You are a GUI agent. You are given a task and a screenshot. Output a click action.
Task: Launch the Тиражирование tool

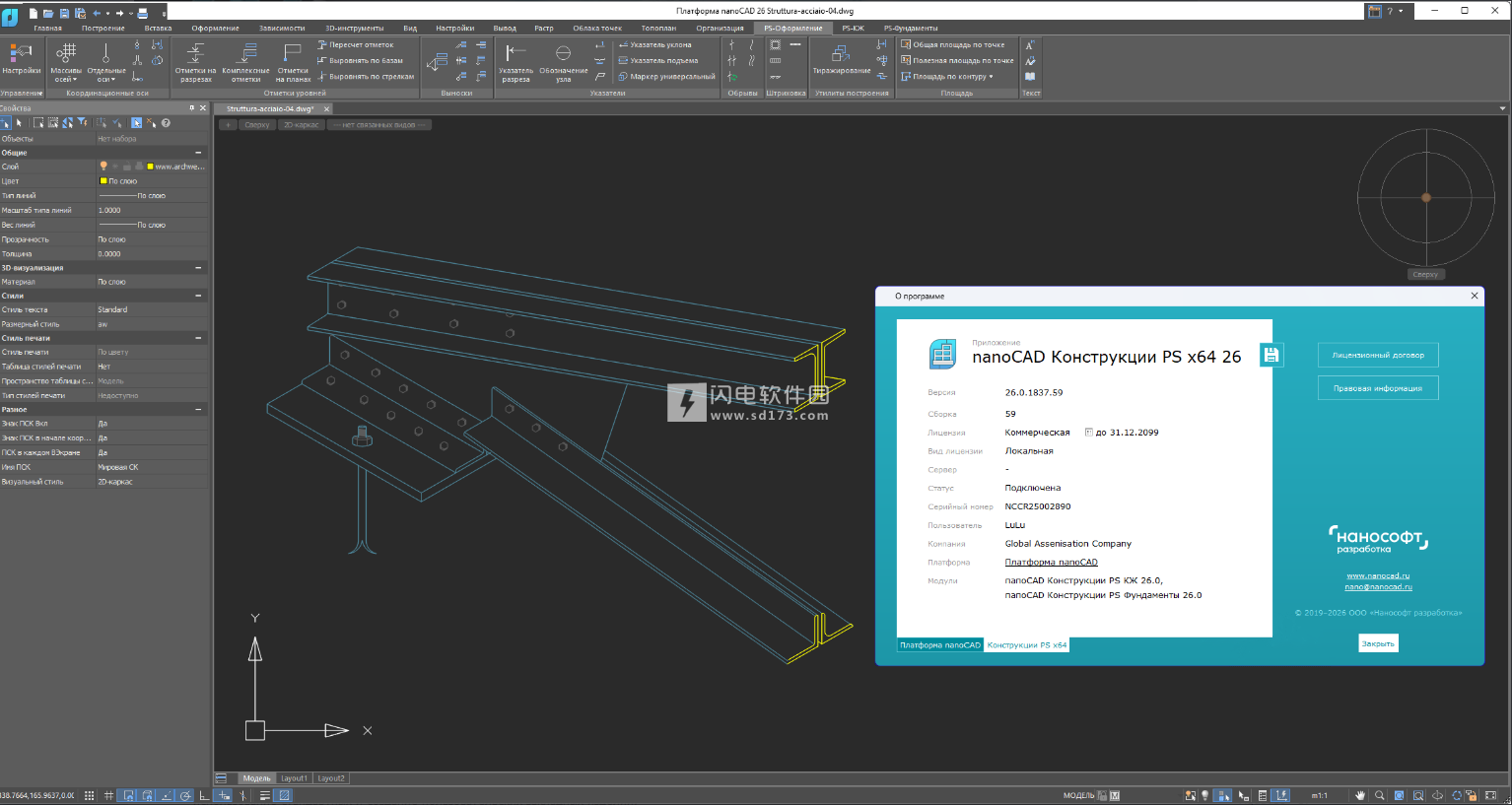tap(841, 59)
